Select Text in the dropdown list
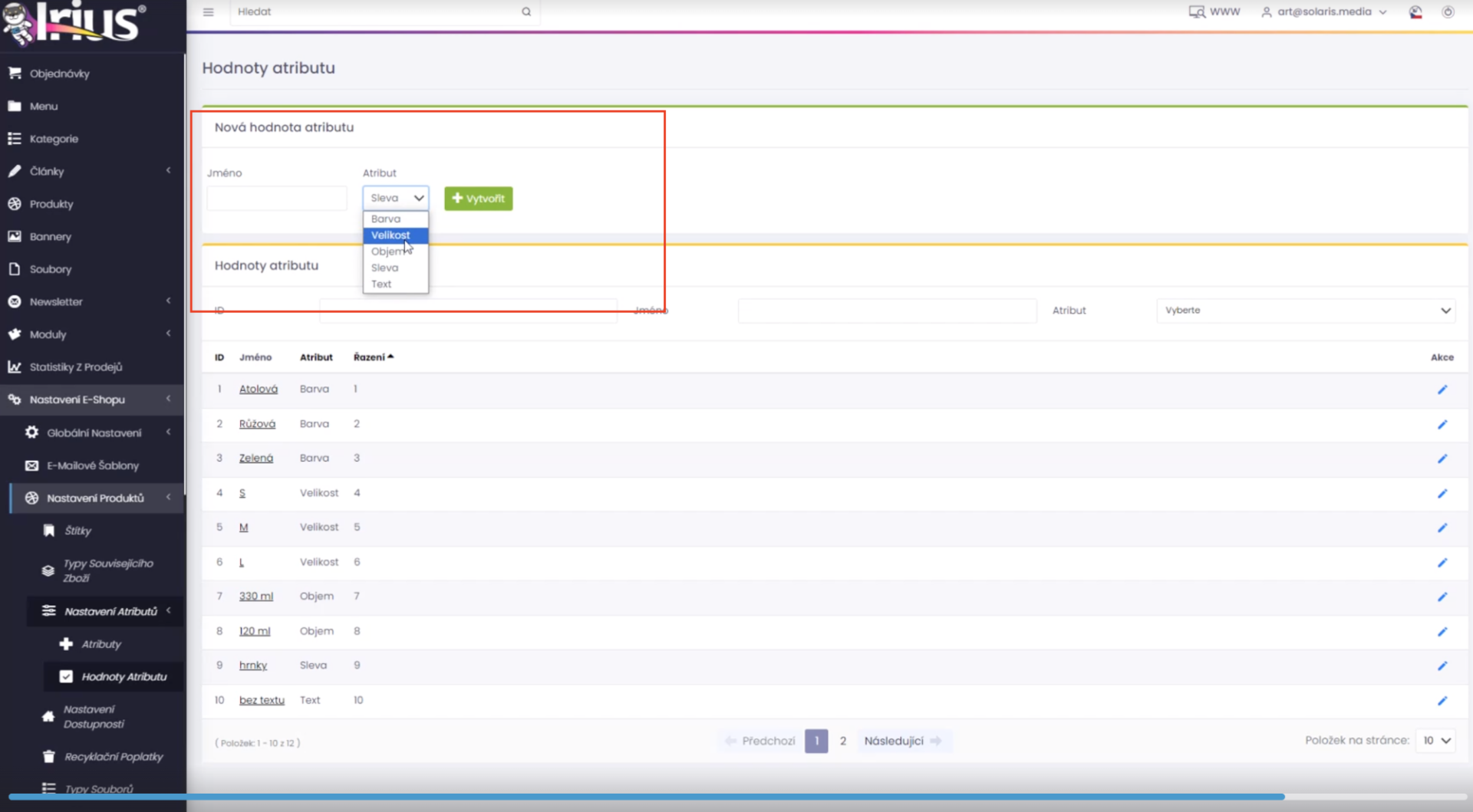 pyautogui.click(x=396, y=284)
